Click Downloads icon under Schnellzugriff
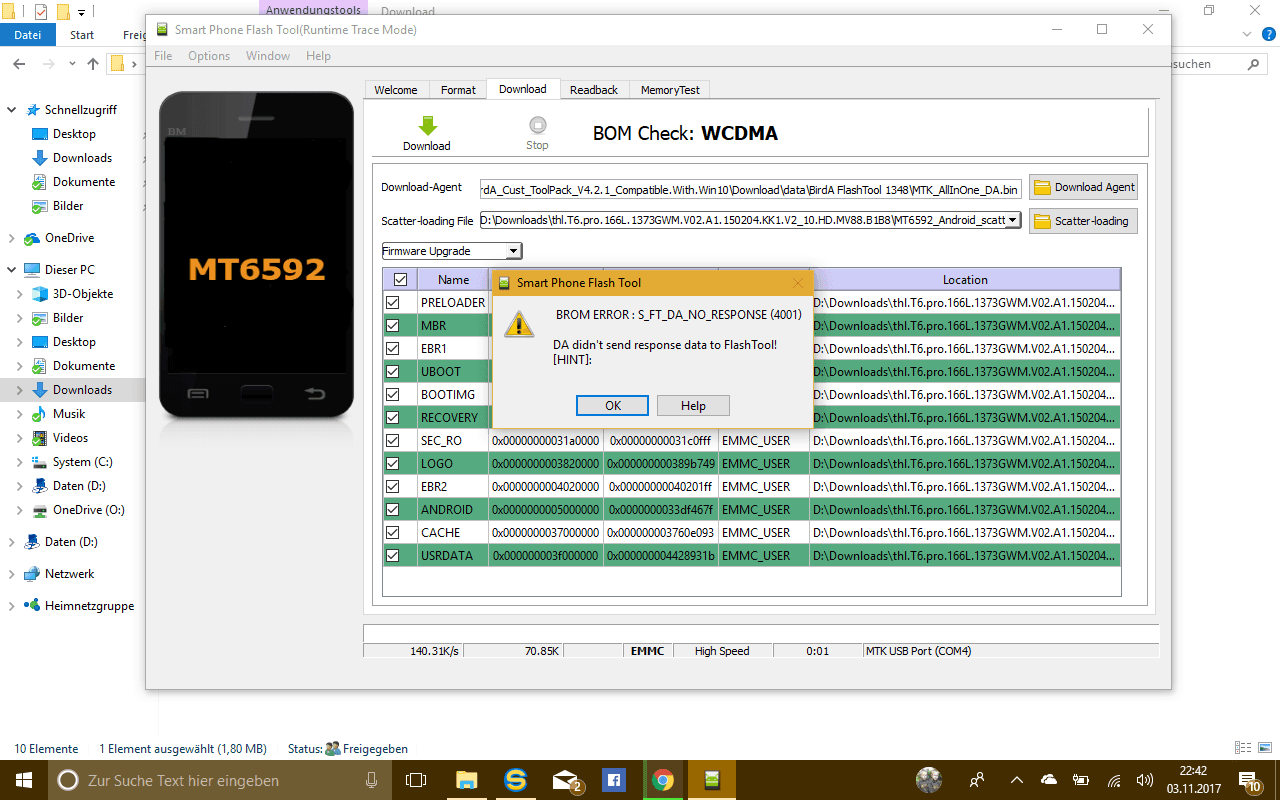The width and height of the screenshot is (1280, 800). click(40, 158)
